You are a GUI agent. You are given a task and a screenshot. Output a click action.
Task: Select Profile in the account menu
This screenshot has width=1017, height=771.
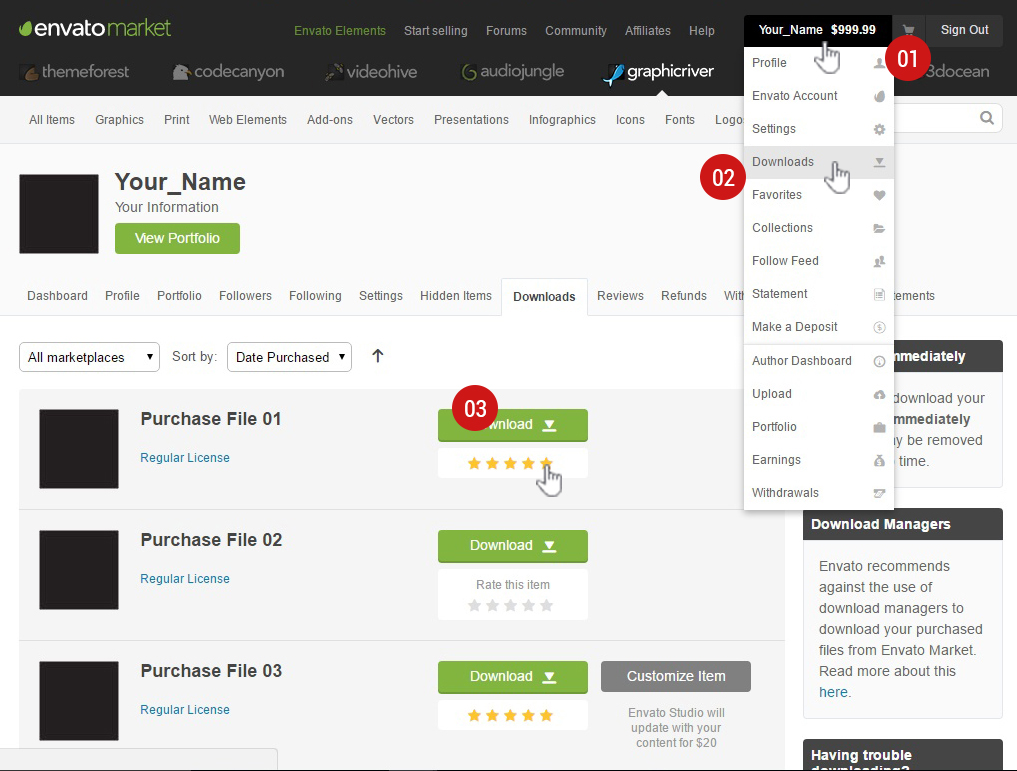[x=819, y=63]
